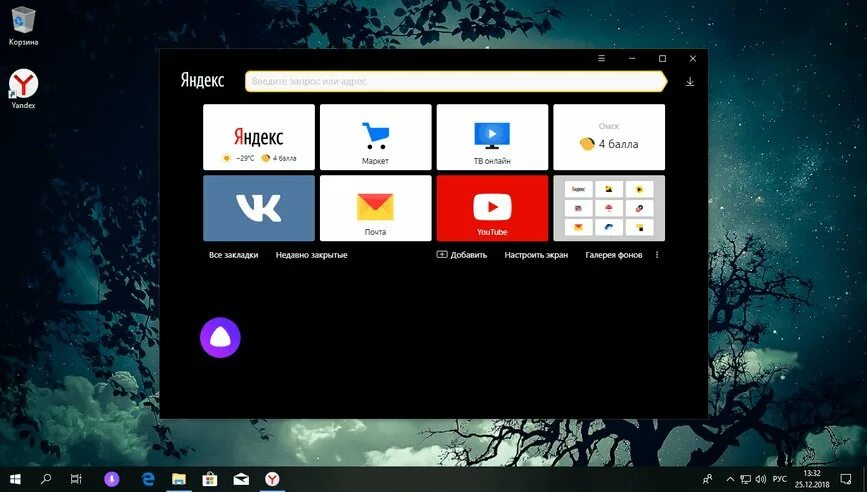Open Галерея фонов
This screenshot has height=492, width=867.
coord(614,255)
